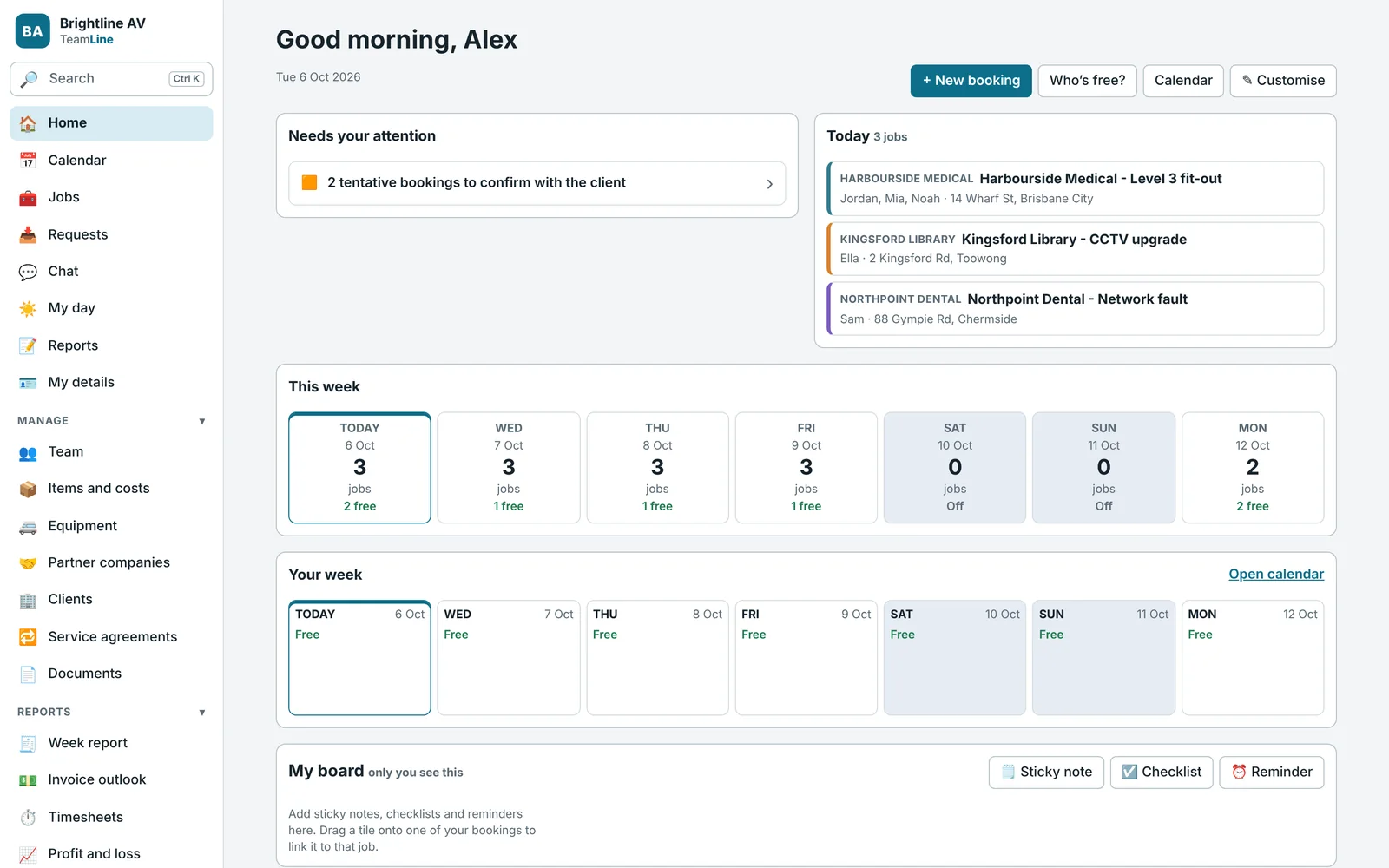
Task: Collapse the MANAGE section arrow
Action: pos(202,421)
